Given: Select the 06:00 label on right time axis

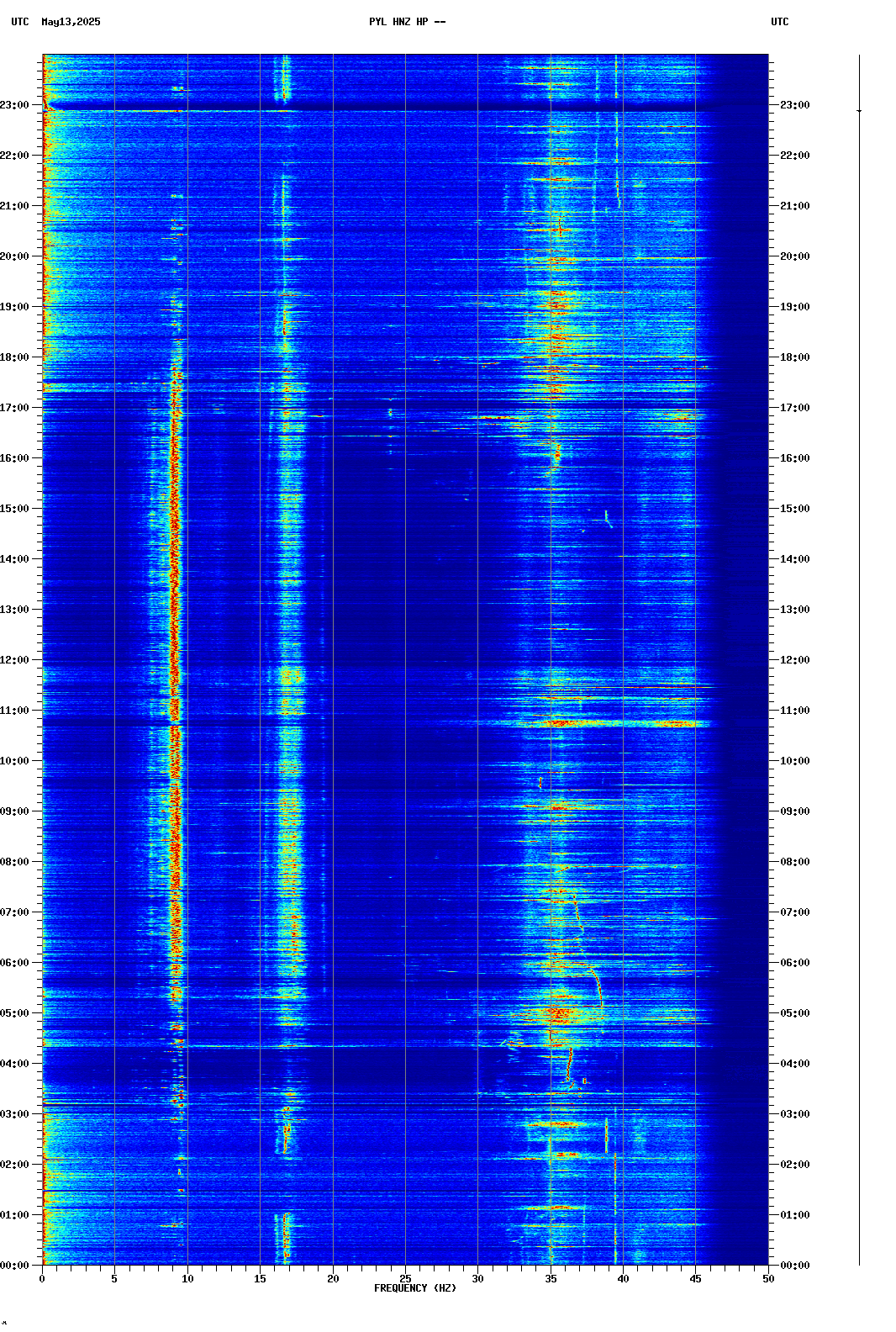Looking at the screenshot, I should 795,963.
